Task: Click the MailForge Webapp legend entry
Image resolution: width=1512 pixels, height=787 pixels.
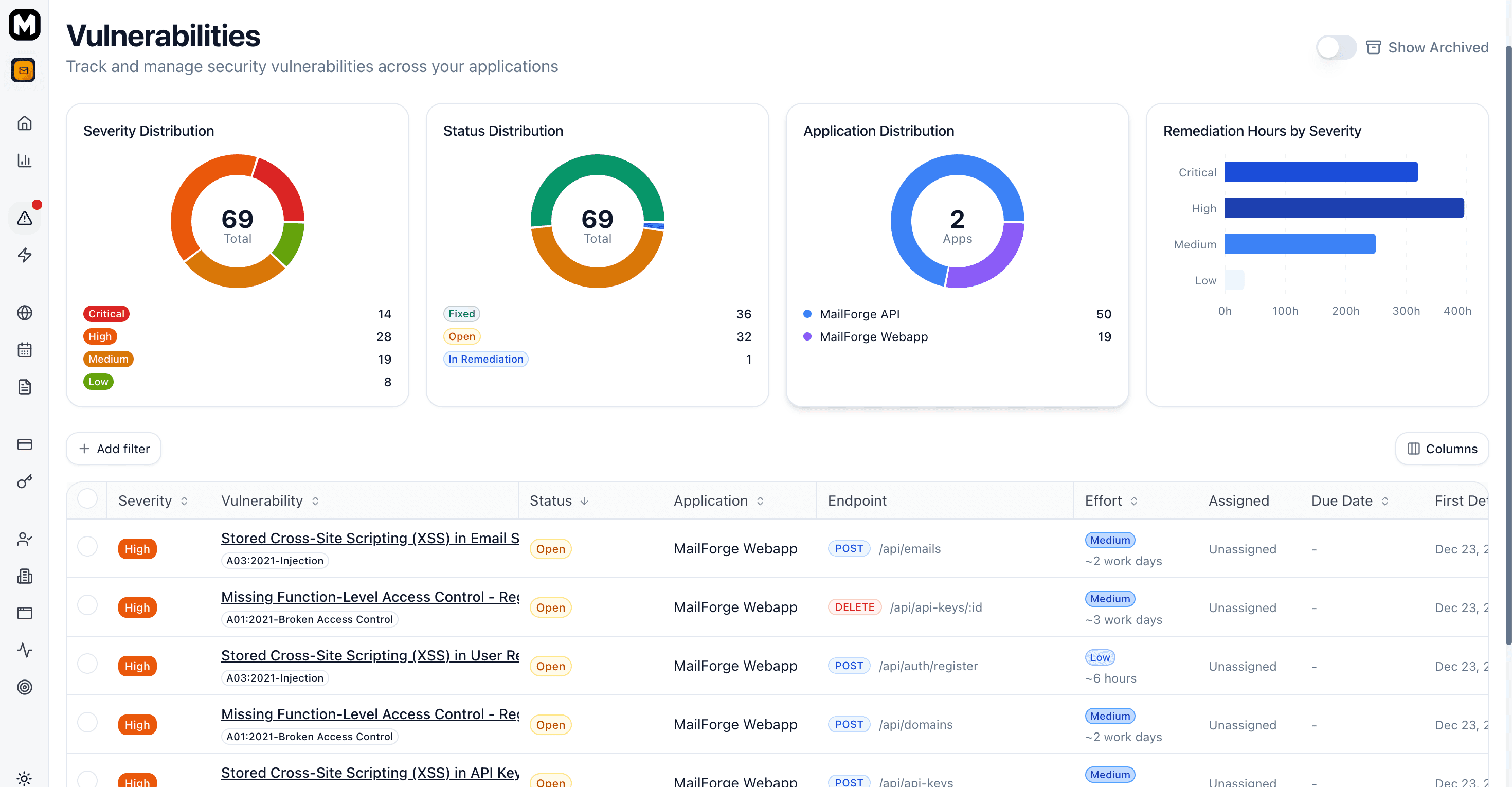Action: click(873, 337)
